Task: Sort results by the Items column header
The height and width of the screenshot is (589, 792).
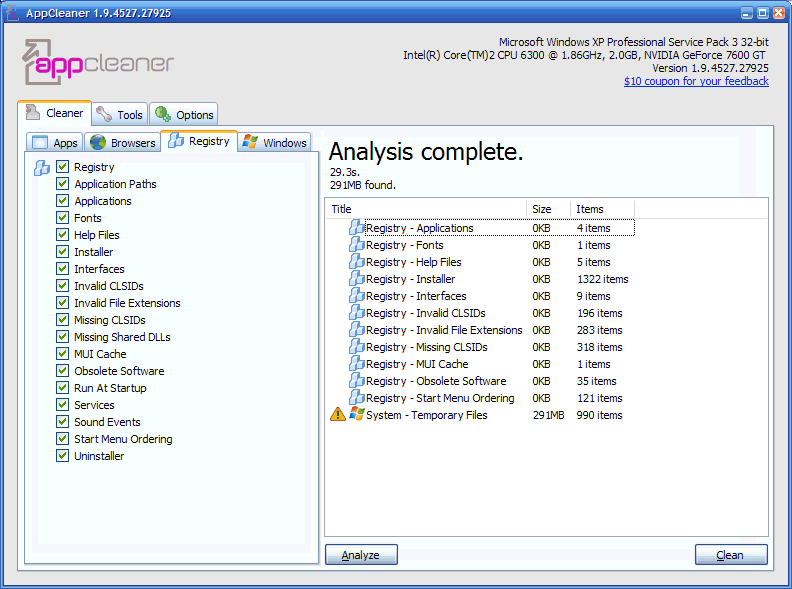Action: [x=602, y=209]
